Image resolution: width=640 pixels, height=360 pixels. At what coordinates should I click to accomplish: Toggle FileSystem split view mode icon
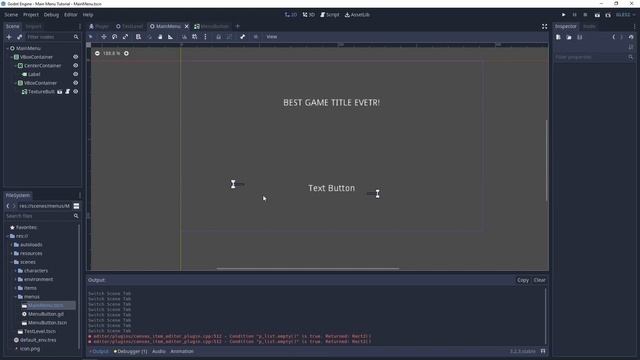(76, 206)
